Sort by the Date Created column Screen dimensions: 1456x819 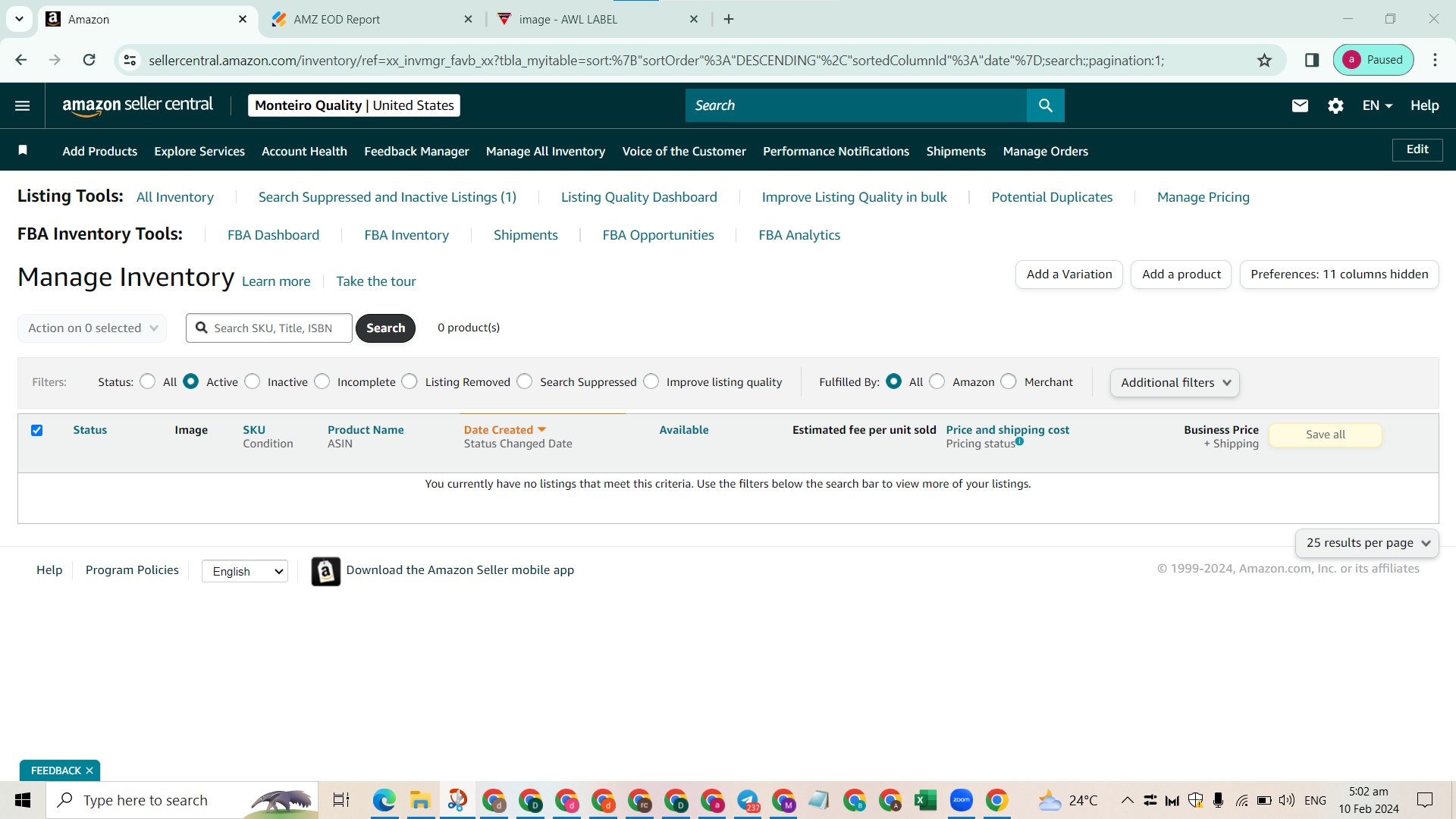(504, 430)
